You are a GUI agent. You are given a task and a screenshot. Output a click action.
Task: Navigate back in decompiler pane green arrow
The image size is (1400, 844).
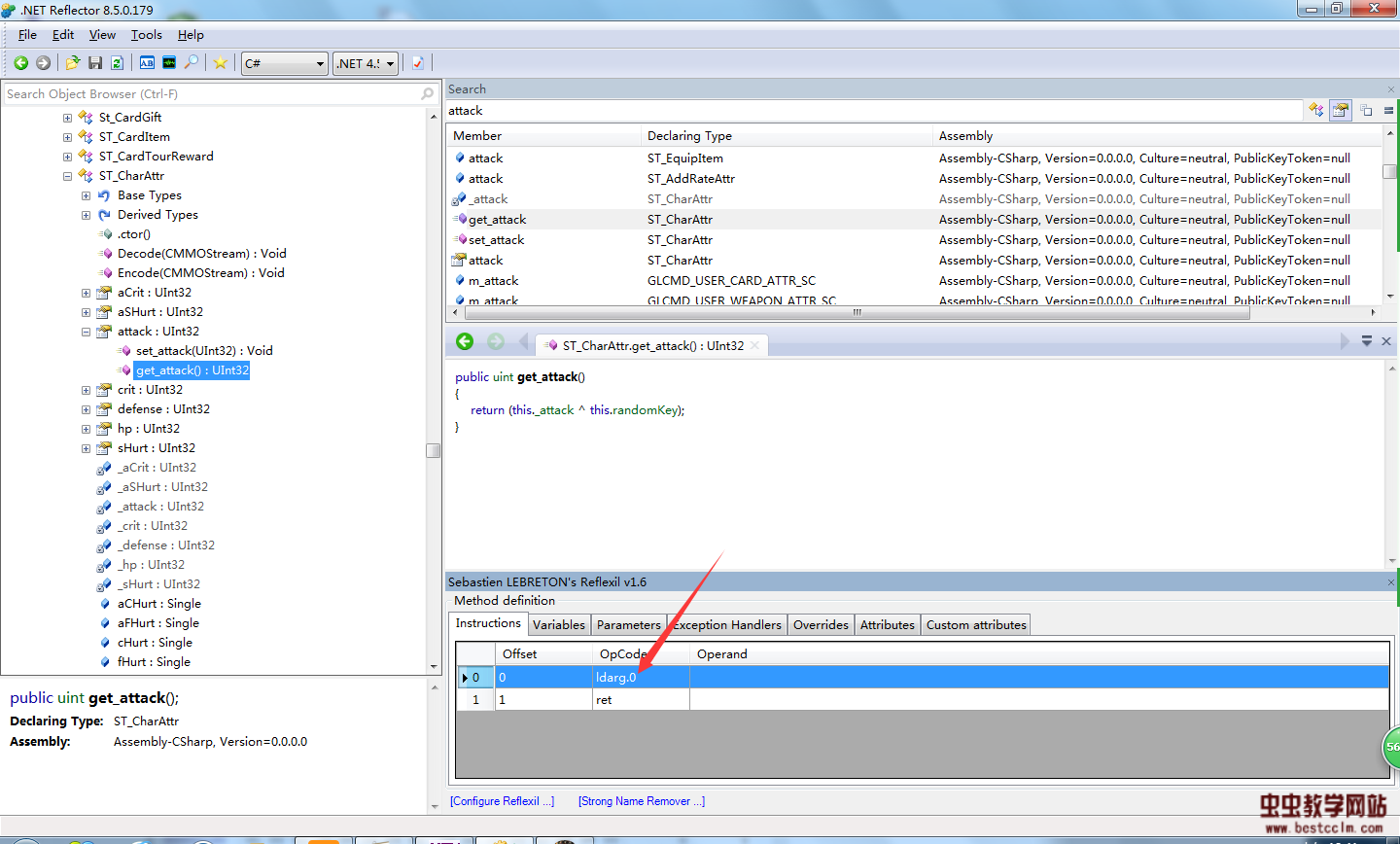click(x=465, y=341)
